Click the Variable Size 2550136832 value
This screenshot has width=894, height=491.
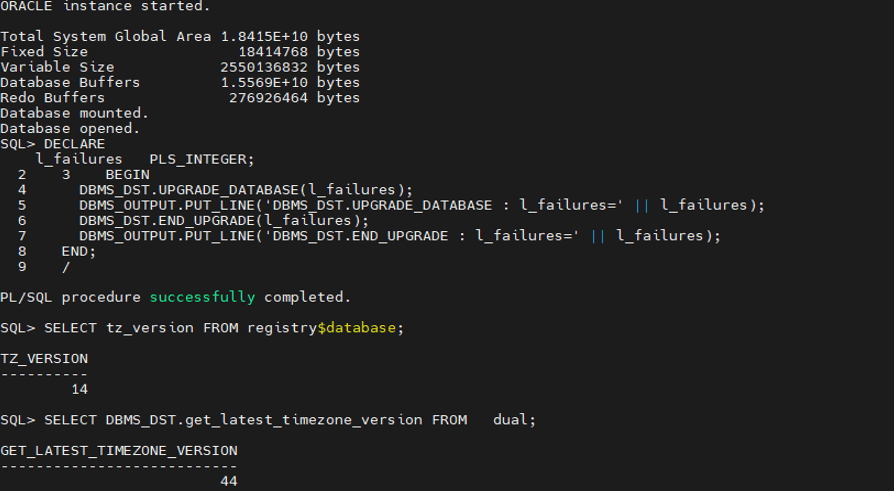coord(264,67)
